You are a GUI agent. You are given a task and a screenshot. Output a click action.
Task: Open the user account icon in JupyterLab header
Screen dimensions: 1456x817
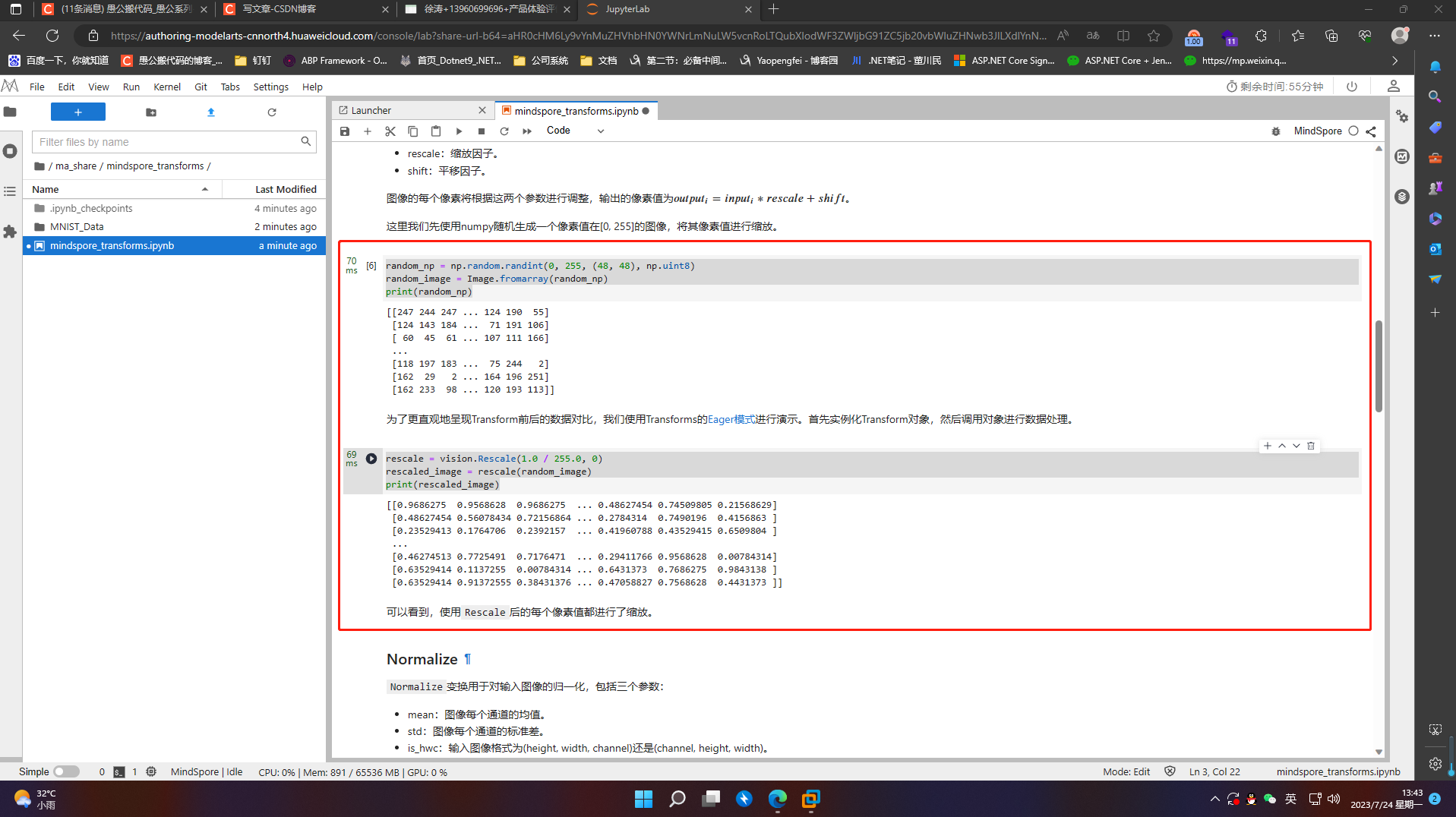1394,86
